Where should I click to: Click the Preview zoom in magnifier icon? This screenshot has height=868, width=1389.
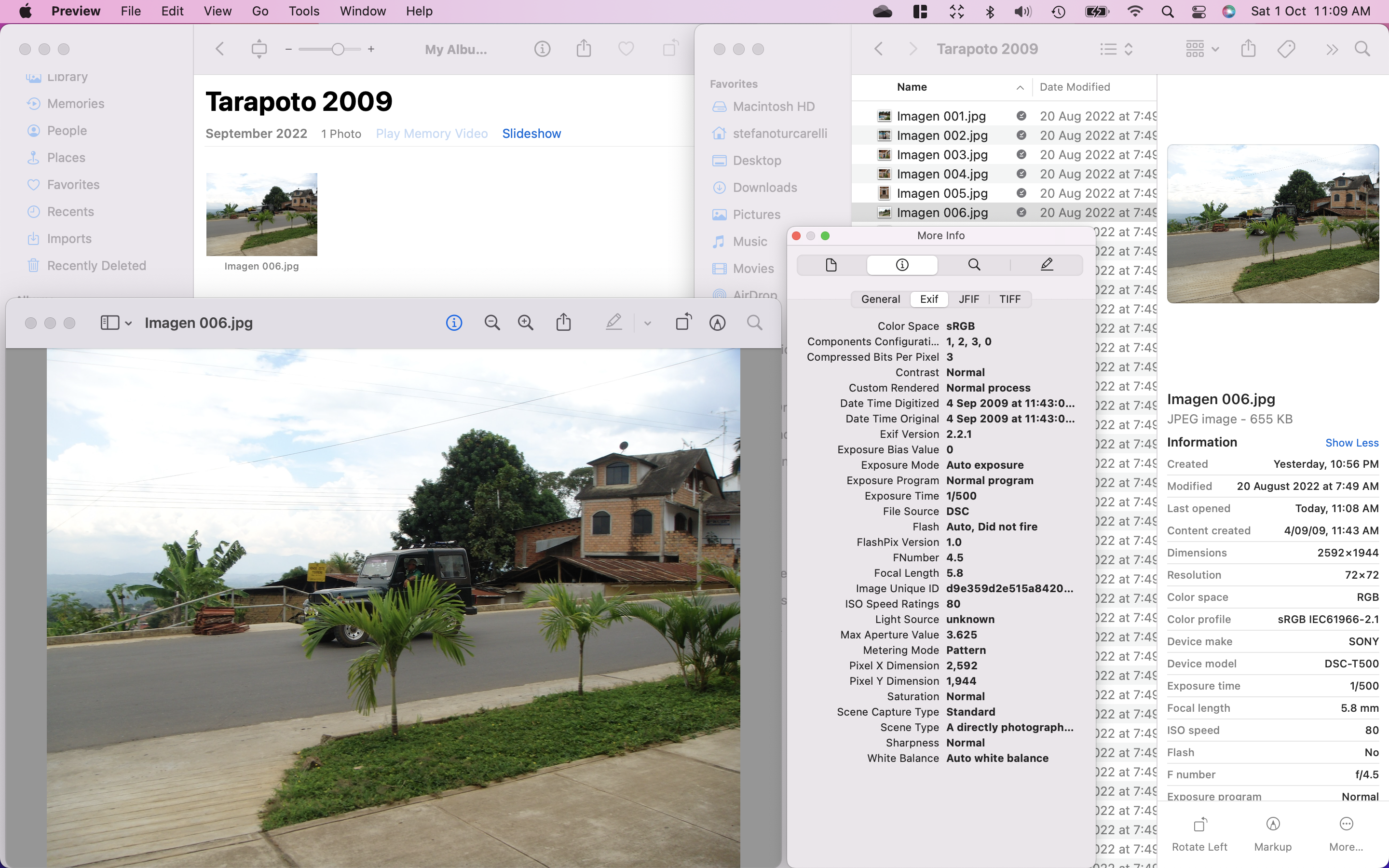[x=525, y=323]
